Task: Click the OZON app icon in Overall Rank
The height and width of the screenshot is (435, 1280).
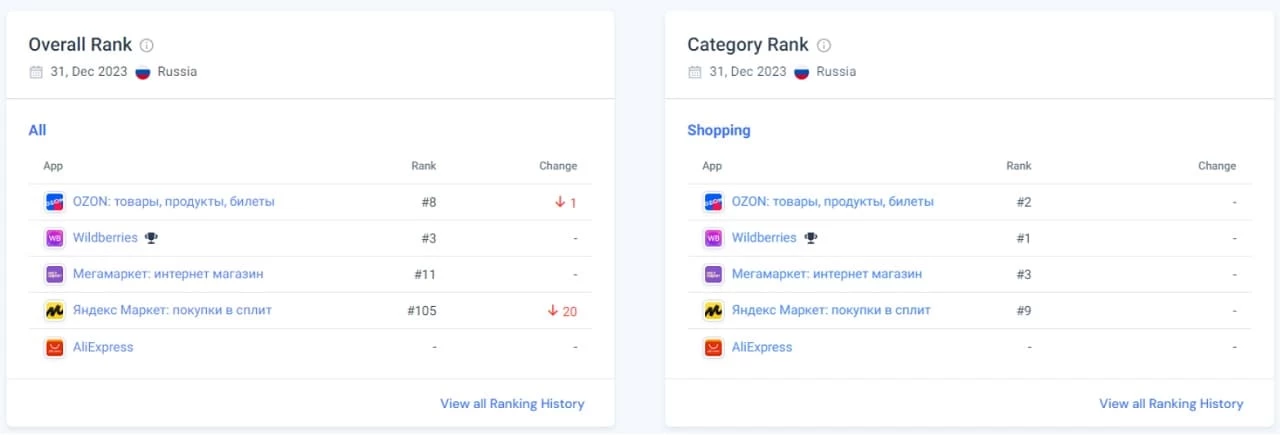Action: pos(54,202)
